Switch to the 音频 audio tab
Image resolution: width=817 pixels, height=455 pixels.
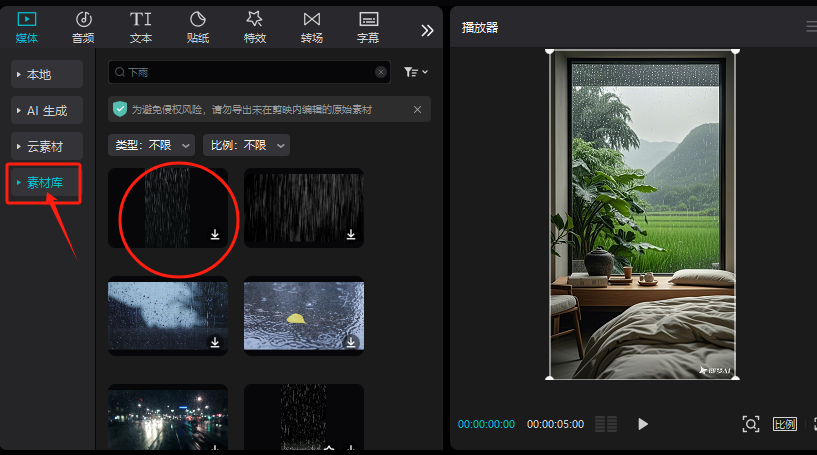tap(83, 28)
